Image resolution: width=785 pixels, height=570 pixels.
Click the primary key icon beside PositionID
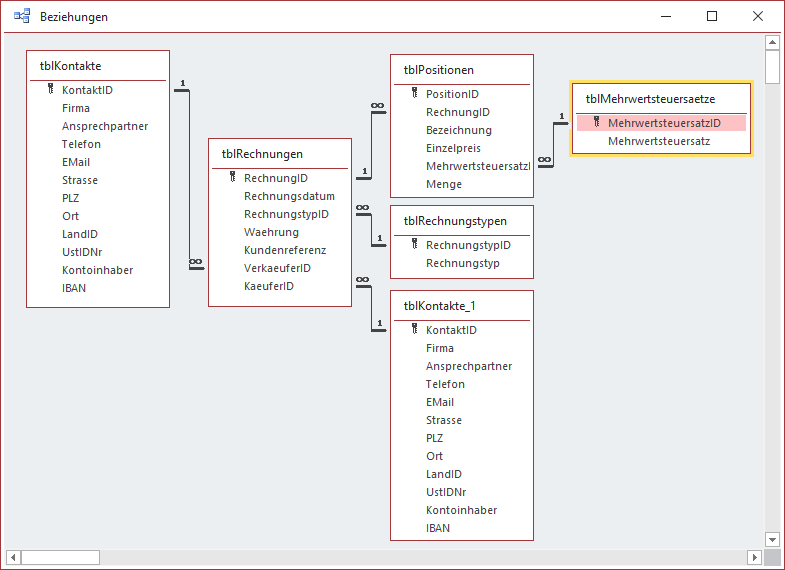[414, 94]
